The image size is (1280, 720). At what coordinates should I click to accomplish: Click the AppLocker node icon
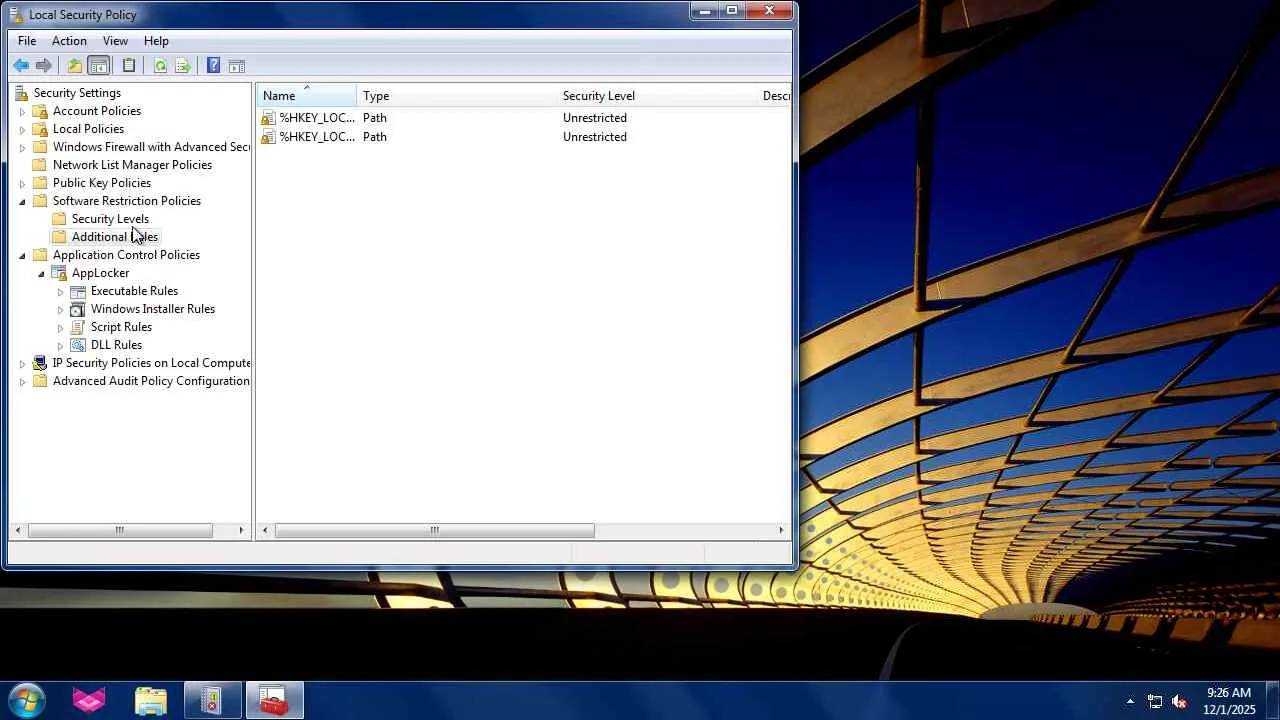click(x=59, y=273)
